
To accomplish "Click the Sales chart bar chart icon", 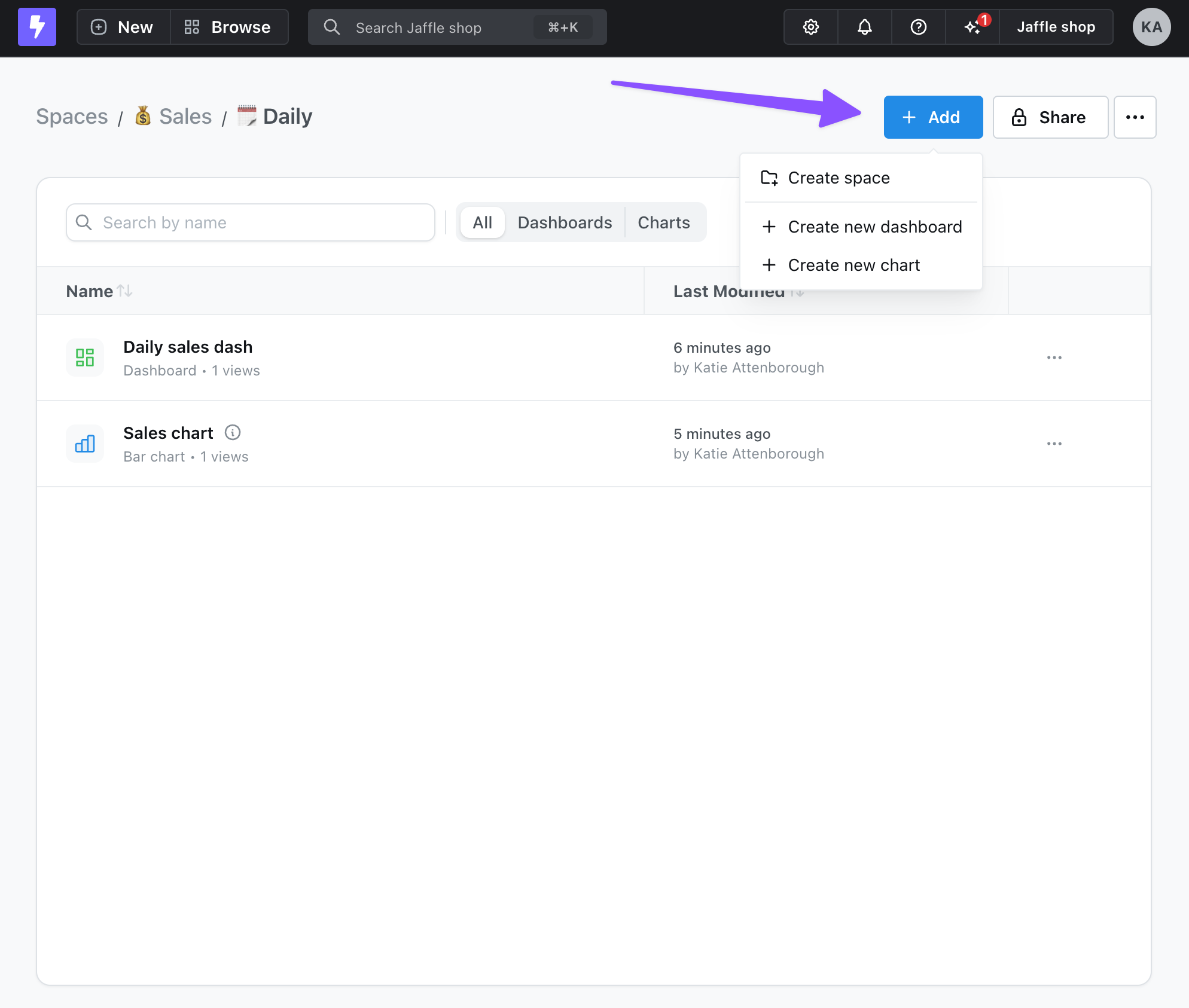I will pyautogui.click(x=85, y=444).
